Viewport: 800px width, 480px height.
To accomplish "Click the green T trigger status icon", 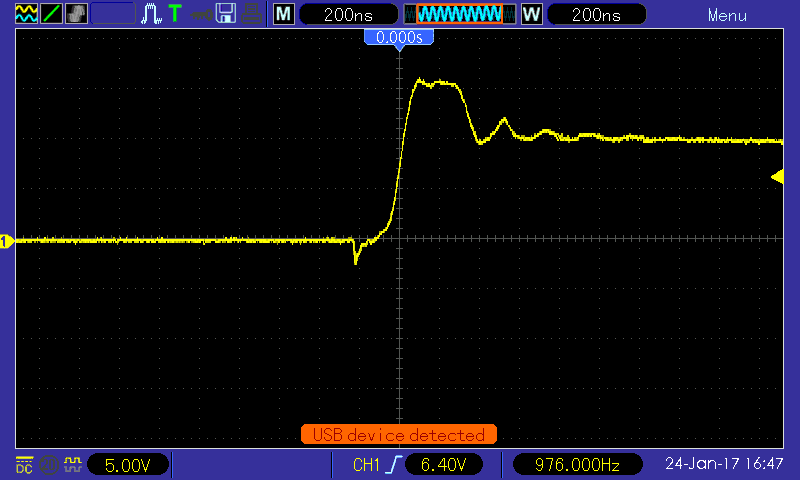I will tap(175, 13).
